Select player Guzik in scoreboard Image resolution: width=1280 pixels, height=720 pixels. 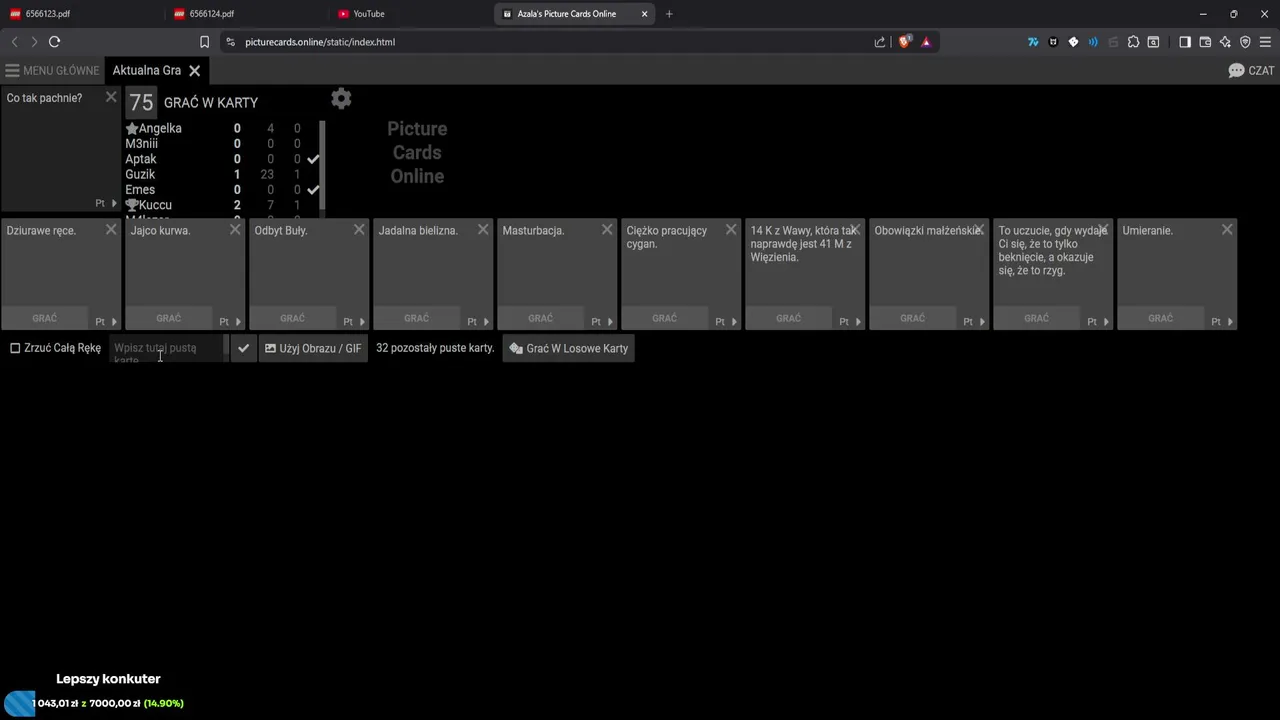pos(140,174)
